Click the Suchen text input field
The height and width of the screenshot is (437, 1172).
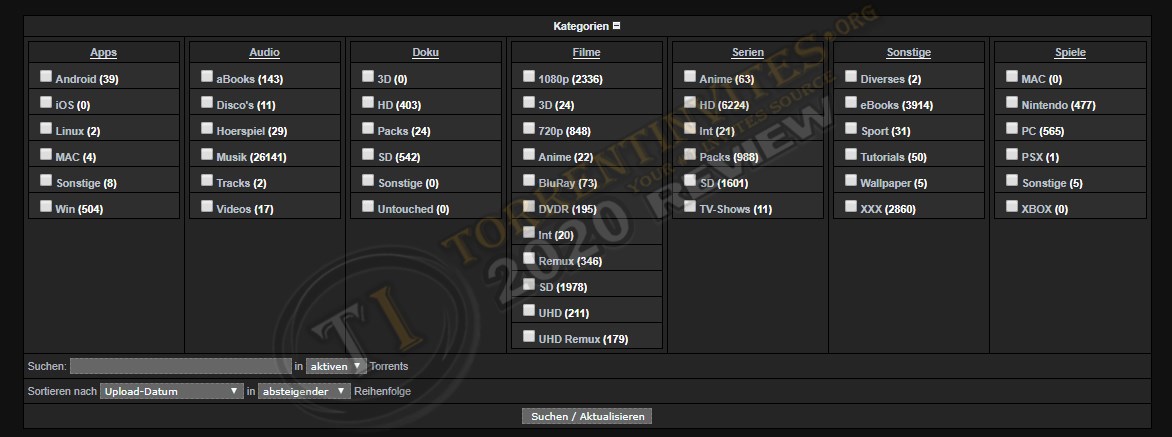(x=180, y=366)
